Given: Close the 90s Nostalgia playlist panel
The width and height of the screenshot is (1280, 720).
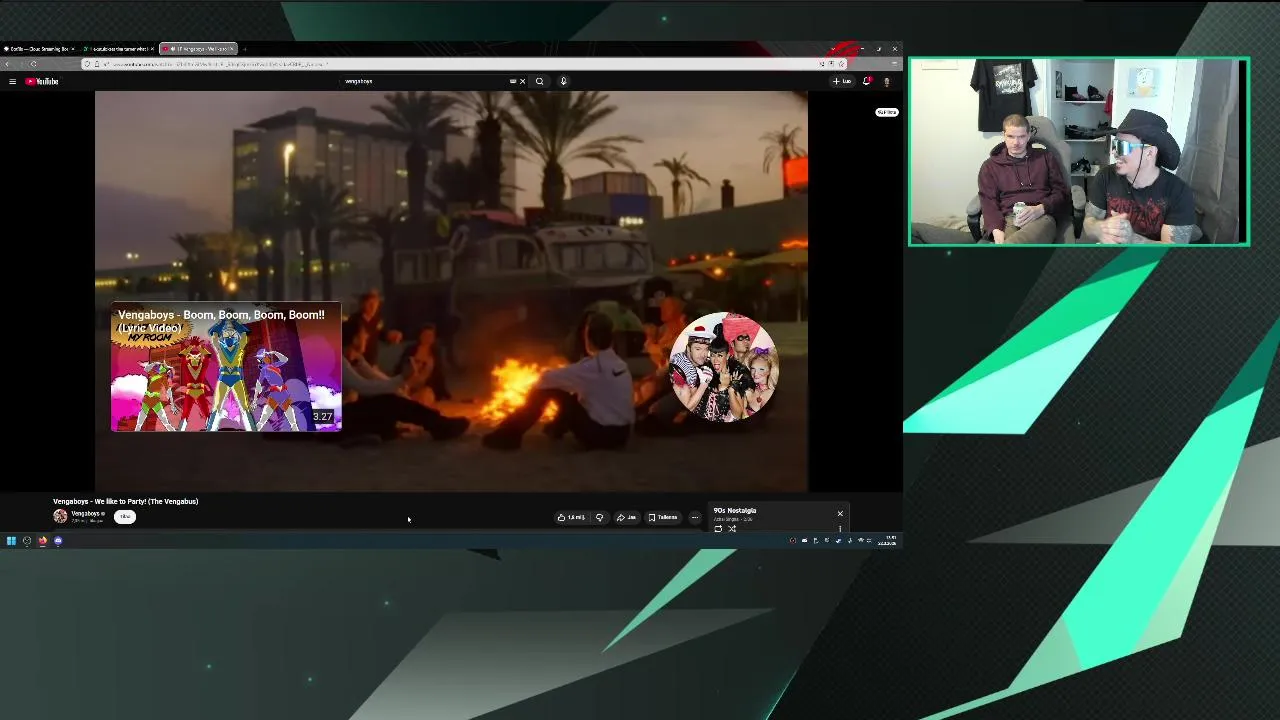Looking at the screenshot, I should 840,513.
